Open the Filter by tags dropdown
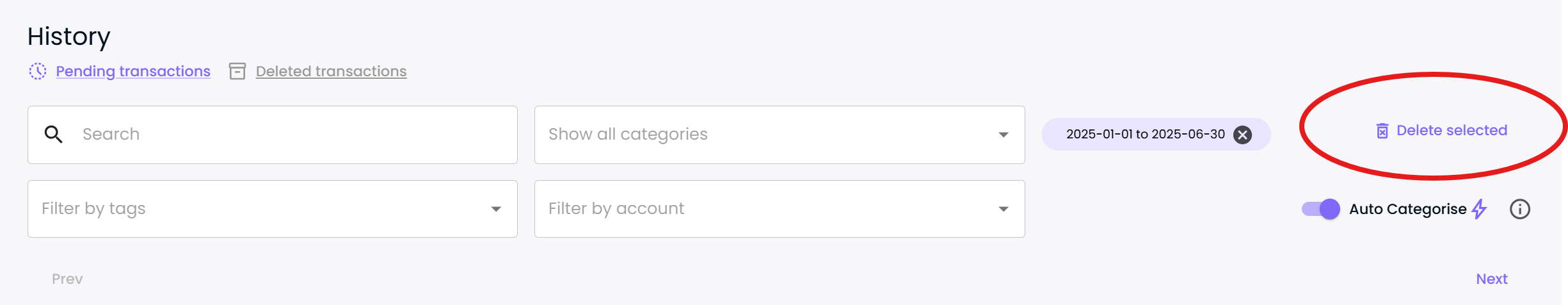 pos(273,209)
